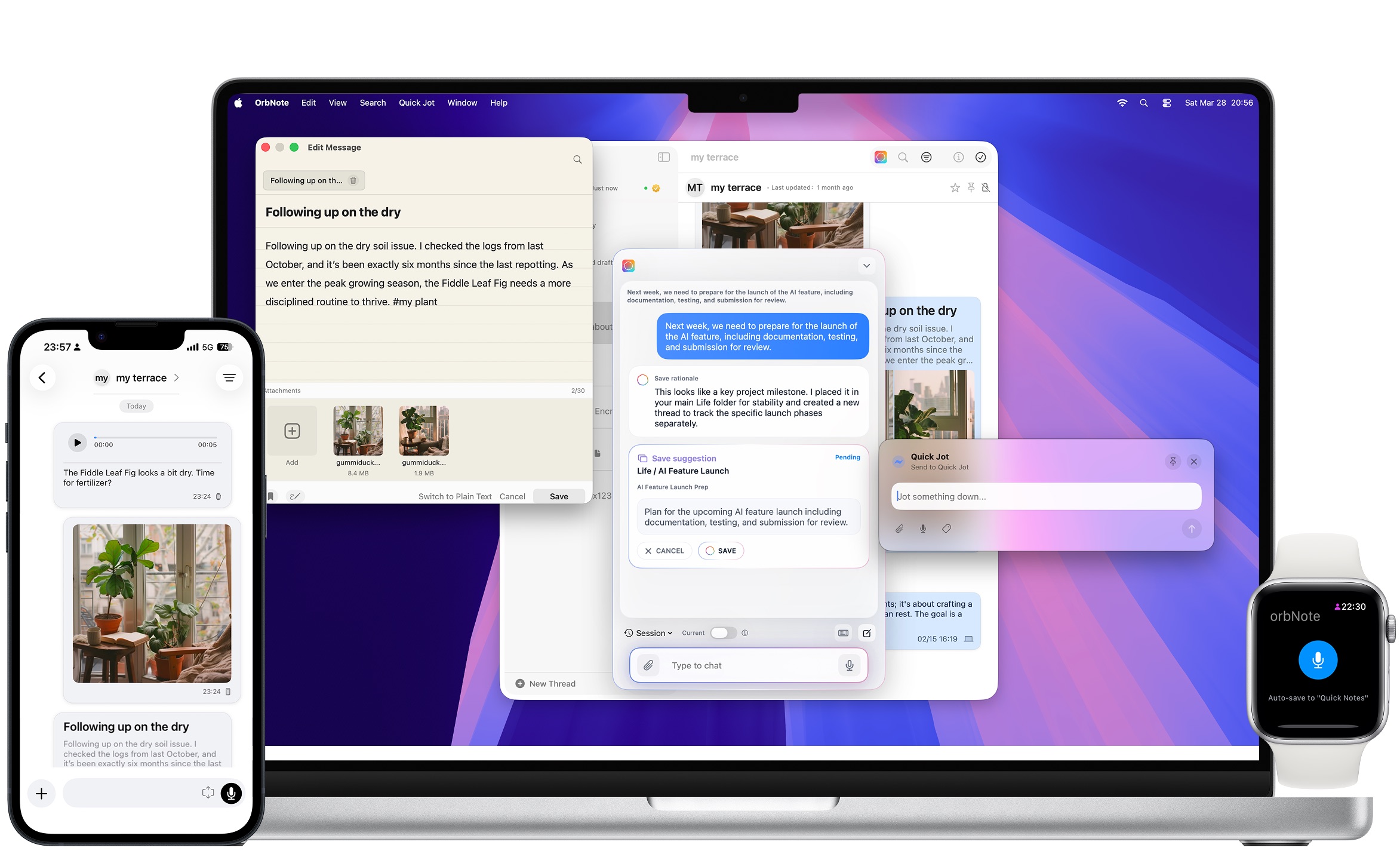Seek the phone audio progress bar
This screenshot has height=854, width=1400.
pyautogui.click(x=156, y=438)
